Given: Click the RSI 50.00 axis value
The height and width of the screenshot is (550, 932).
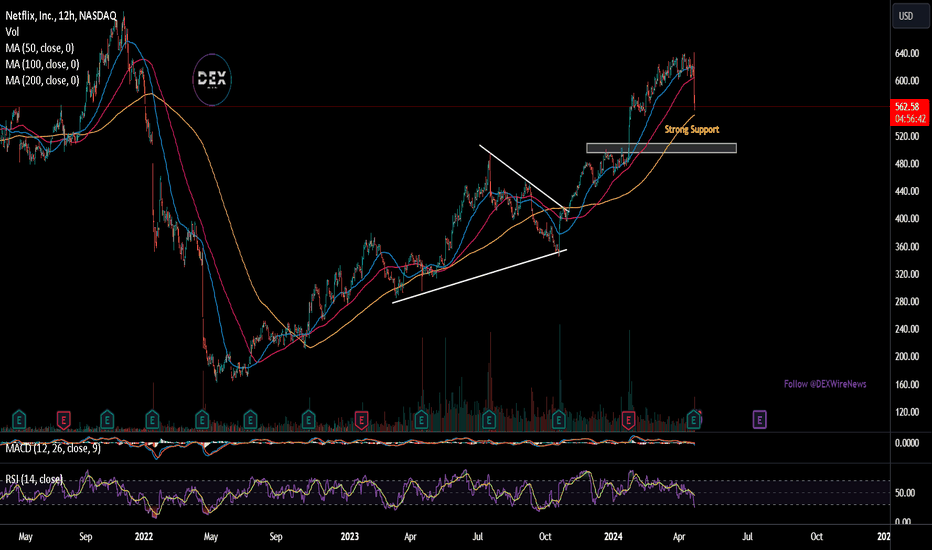Looking at the screenshot, I should pyautogui.click(x=905, y=493).
